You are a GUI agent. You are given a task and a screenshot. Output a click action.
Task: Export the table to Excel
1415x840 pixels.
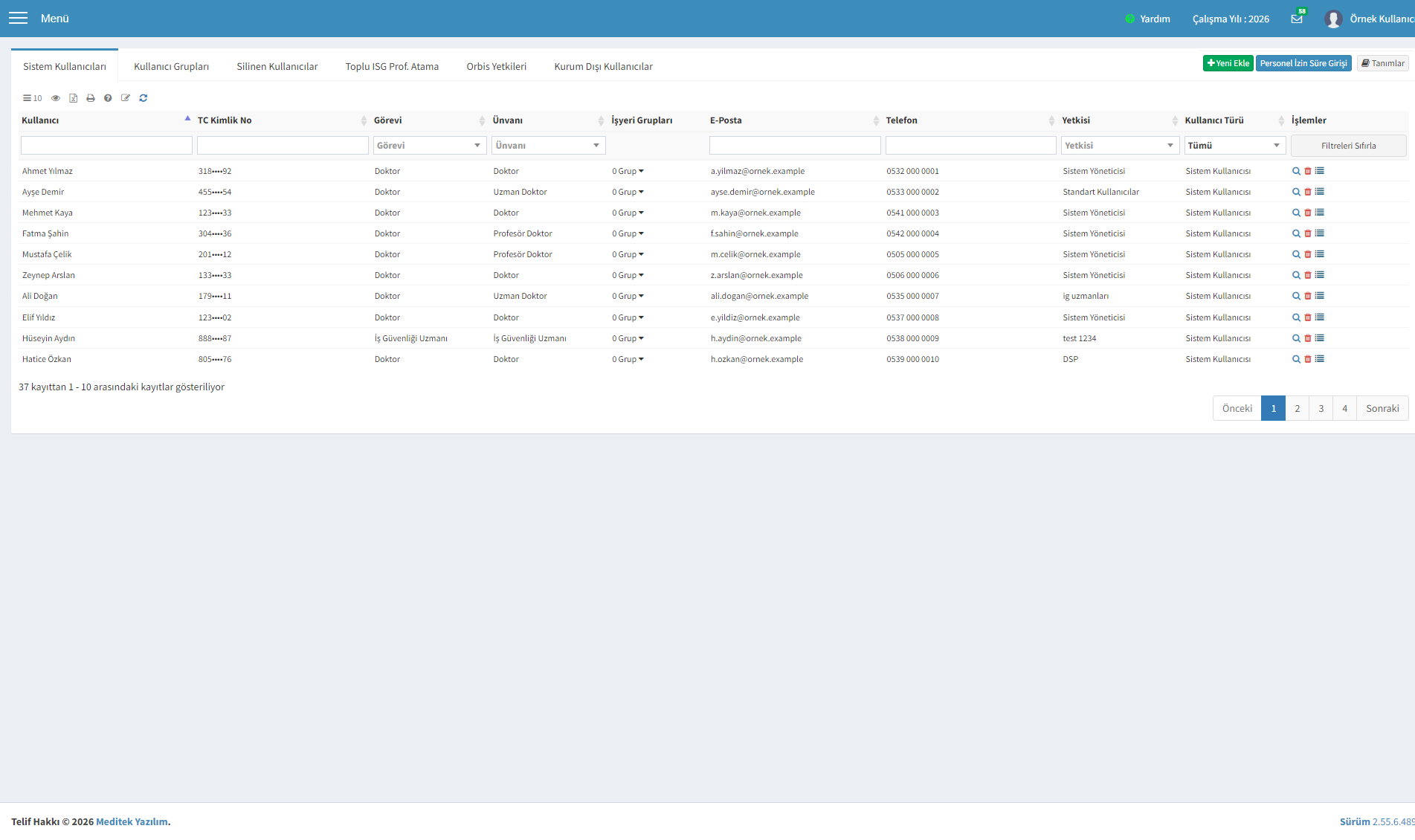73,98
